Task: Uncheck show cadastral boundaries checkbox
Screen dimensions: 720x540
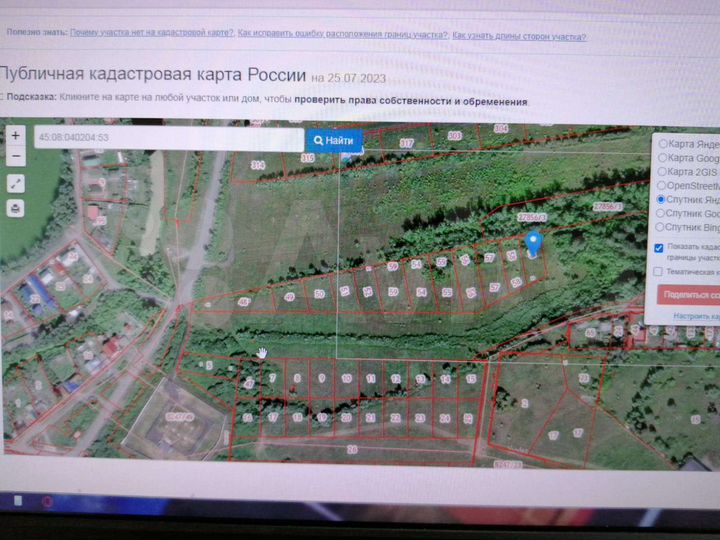Action: [659, 248]
